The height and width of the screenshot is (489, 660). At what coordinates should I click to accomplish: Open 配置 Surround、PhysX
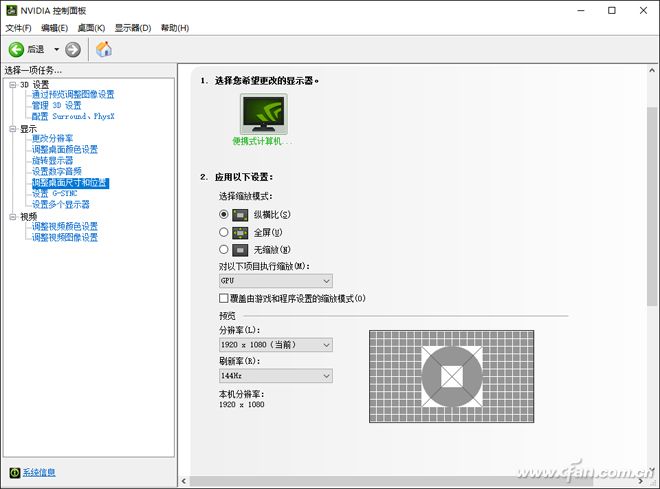73,116
